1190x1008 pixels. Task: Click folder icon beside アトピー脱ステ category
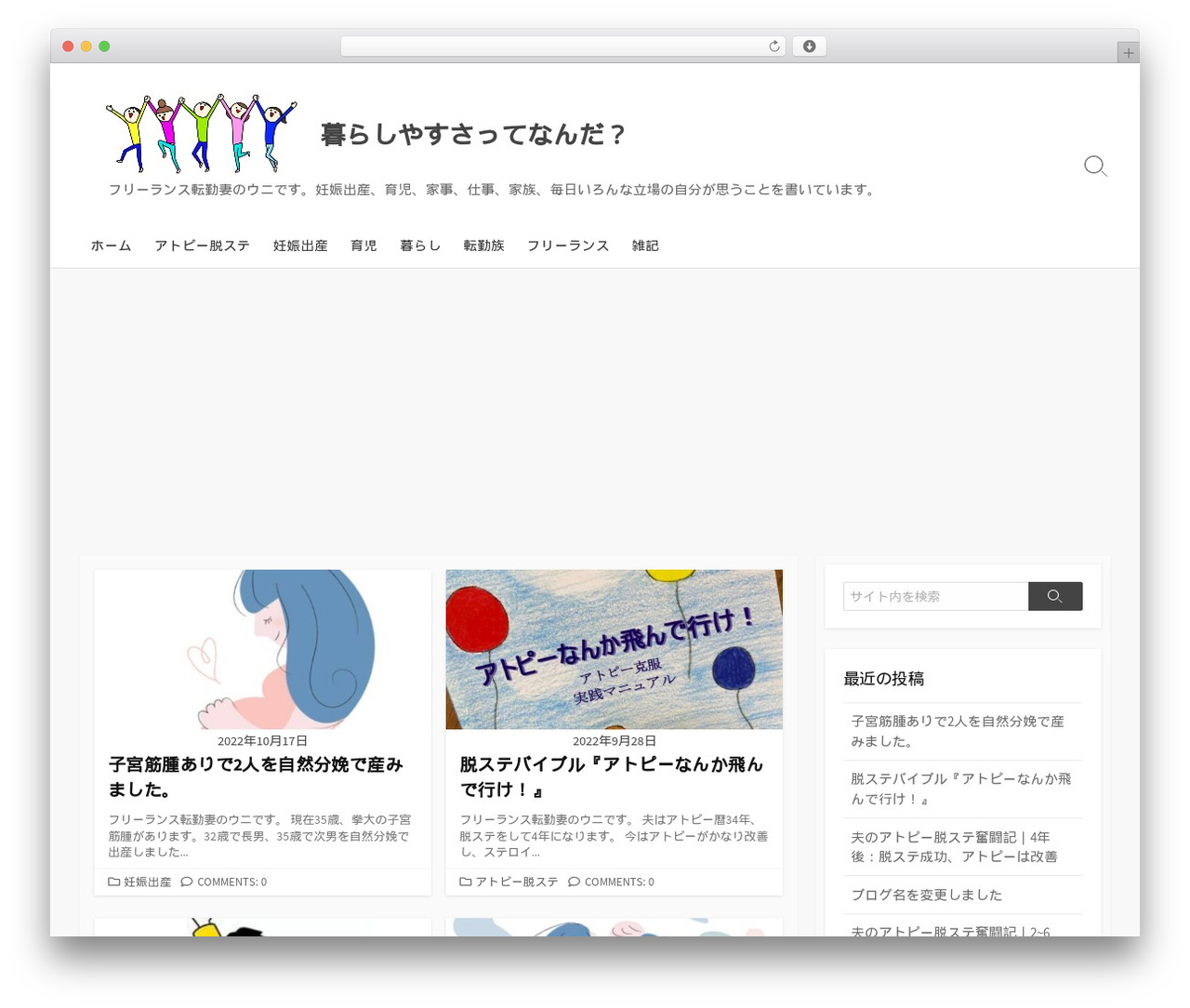[465, 882]
